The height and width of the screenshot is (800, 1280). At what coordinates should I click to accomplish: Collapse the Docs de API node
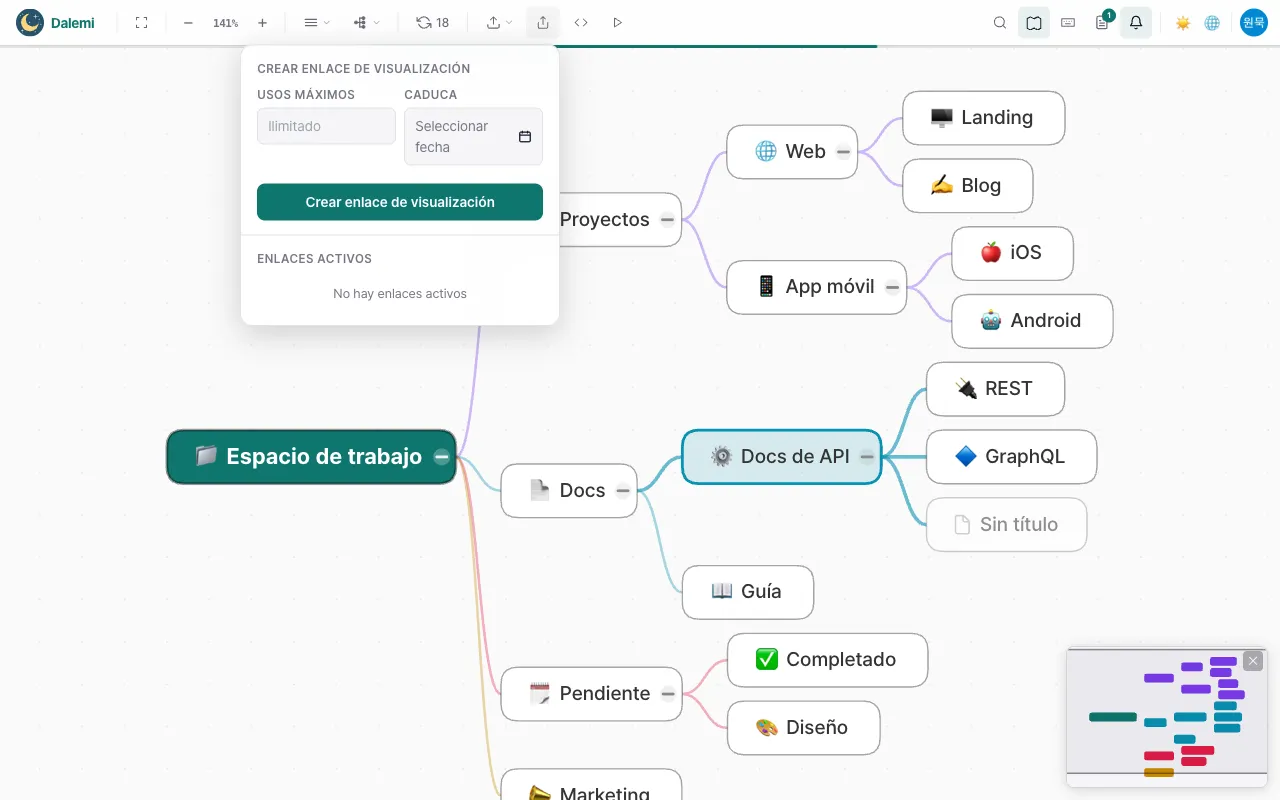[x=867, y=456]
